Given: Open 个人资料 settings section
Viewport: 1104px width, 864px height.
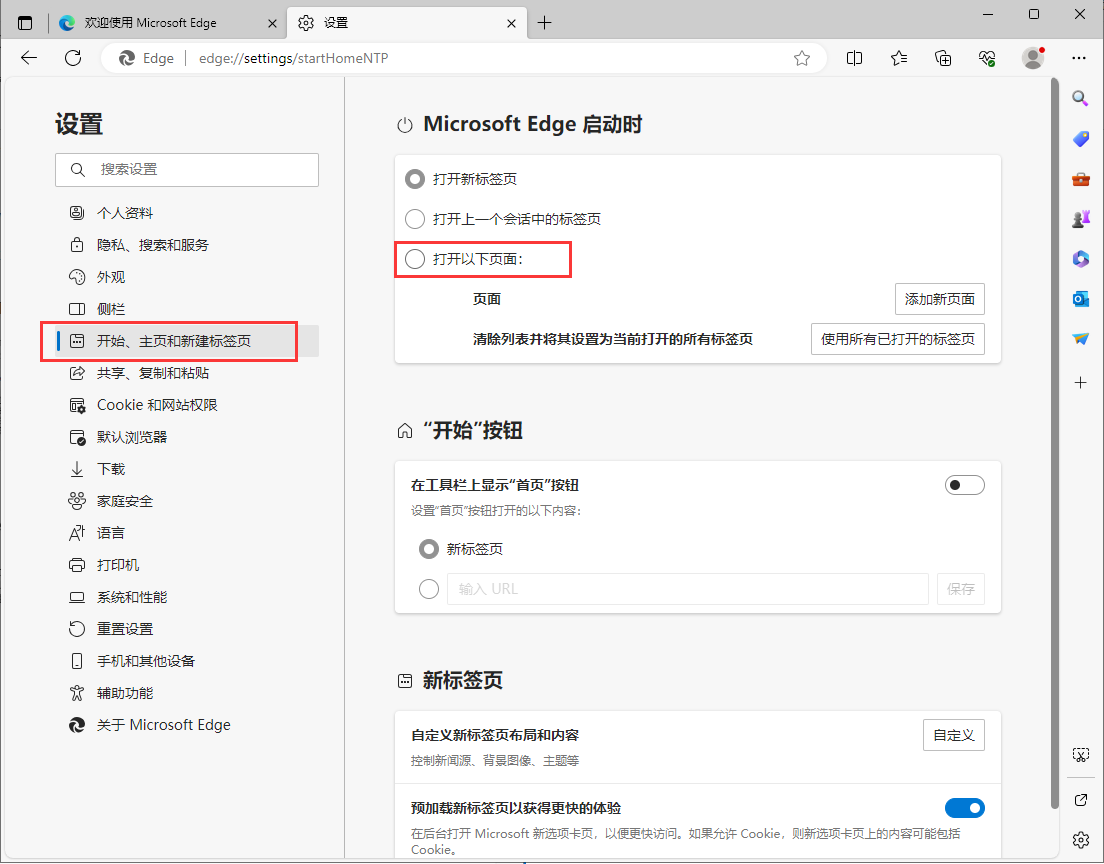Looking at the screenshot, I should tap(187, 213).
